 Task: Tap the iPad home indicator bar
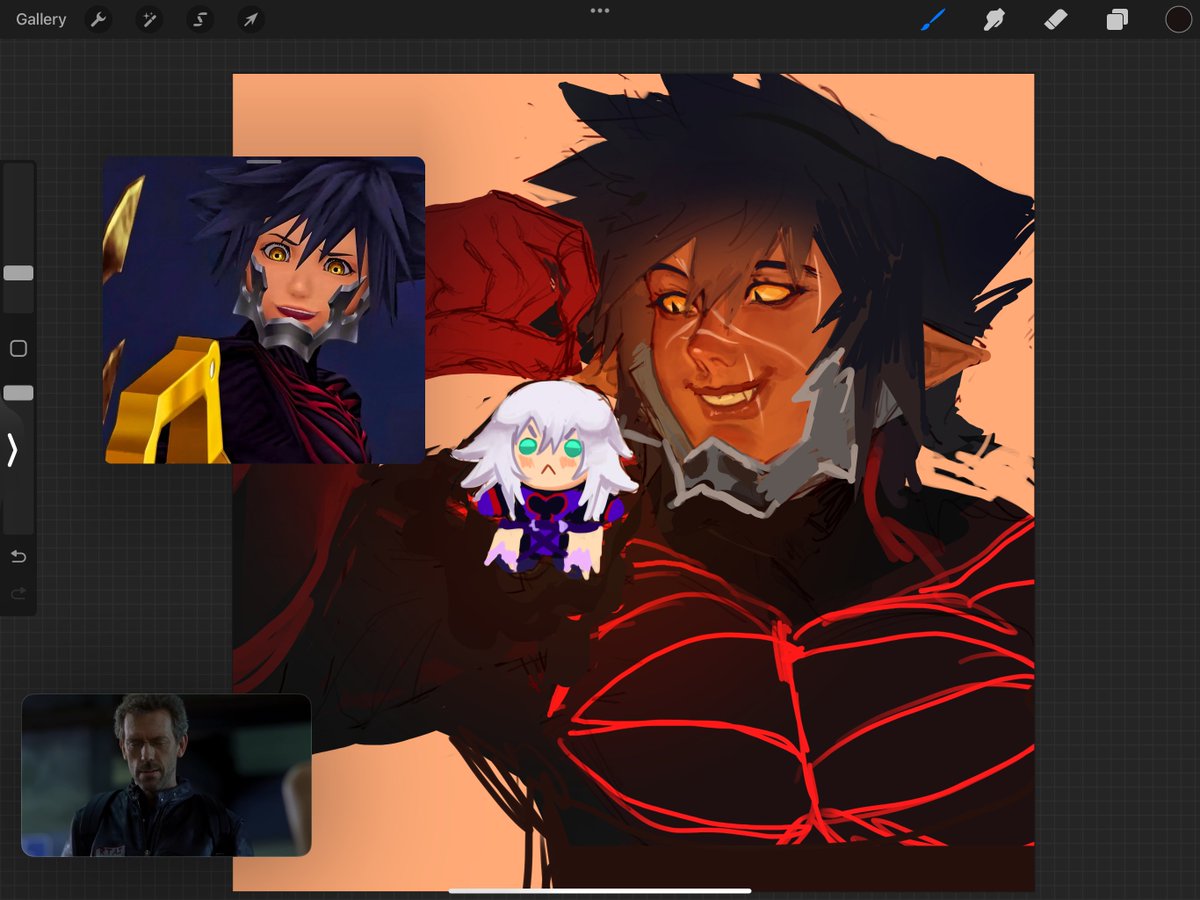point(600,890)
